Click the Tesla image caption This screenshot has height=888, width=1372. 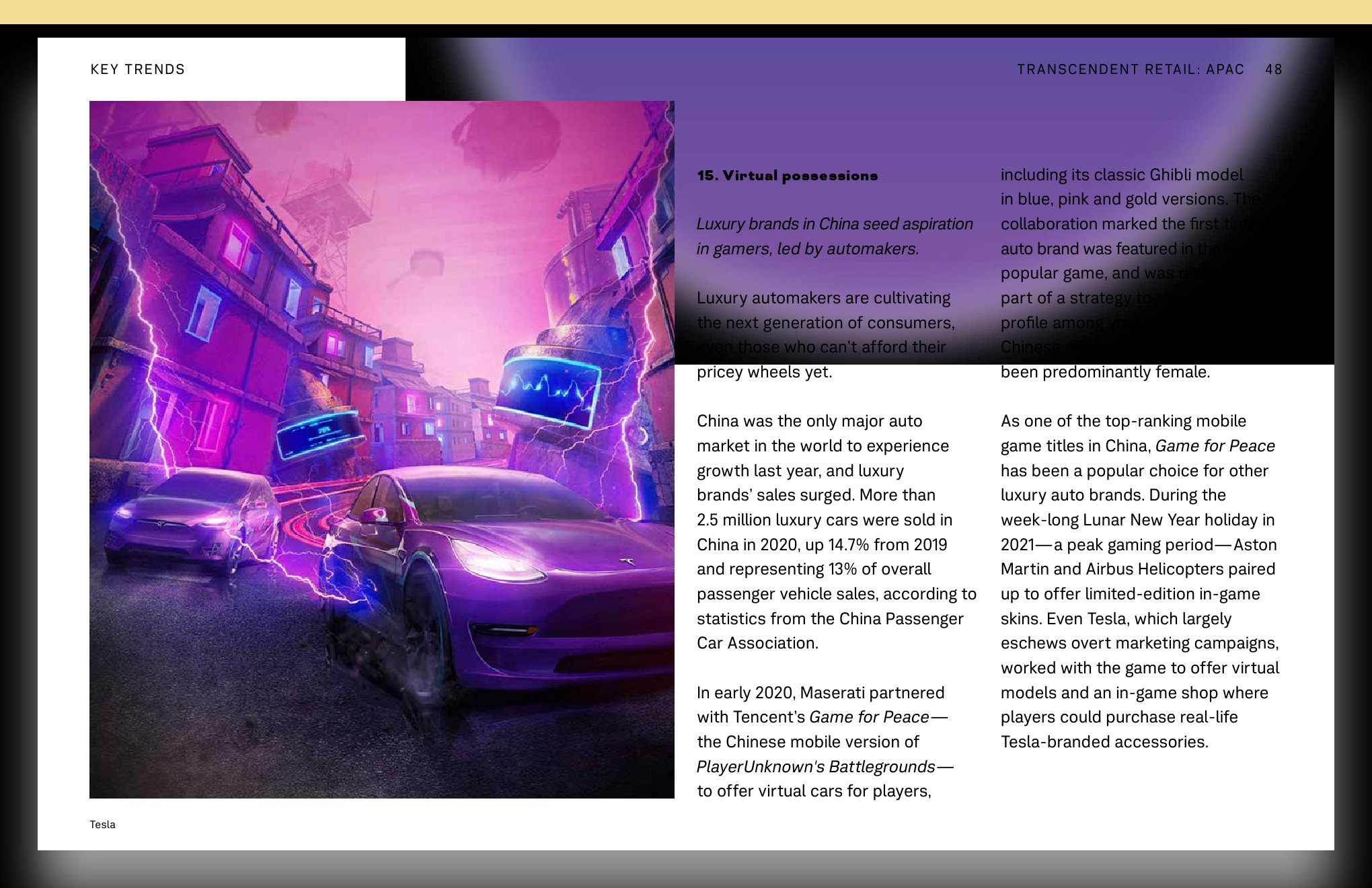[x=103, y=824]
